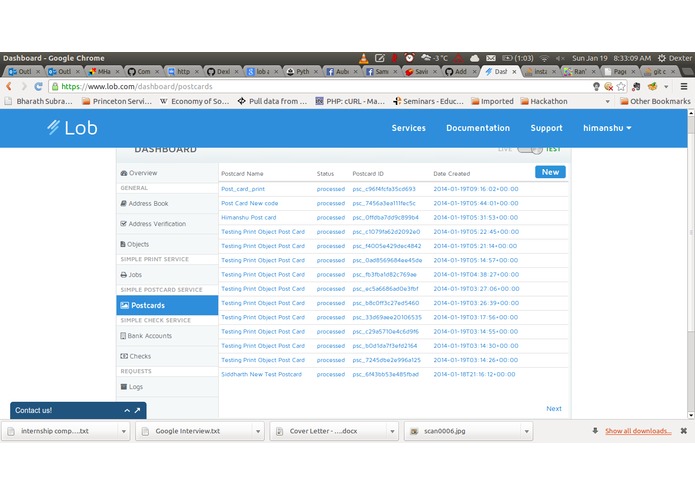Open Services in the top navigation

coord(408,128)
